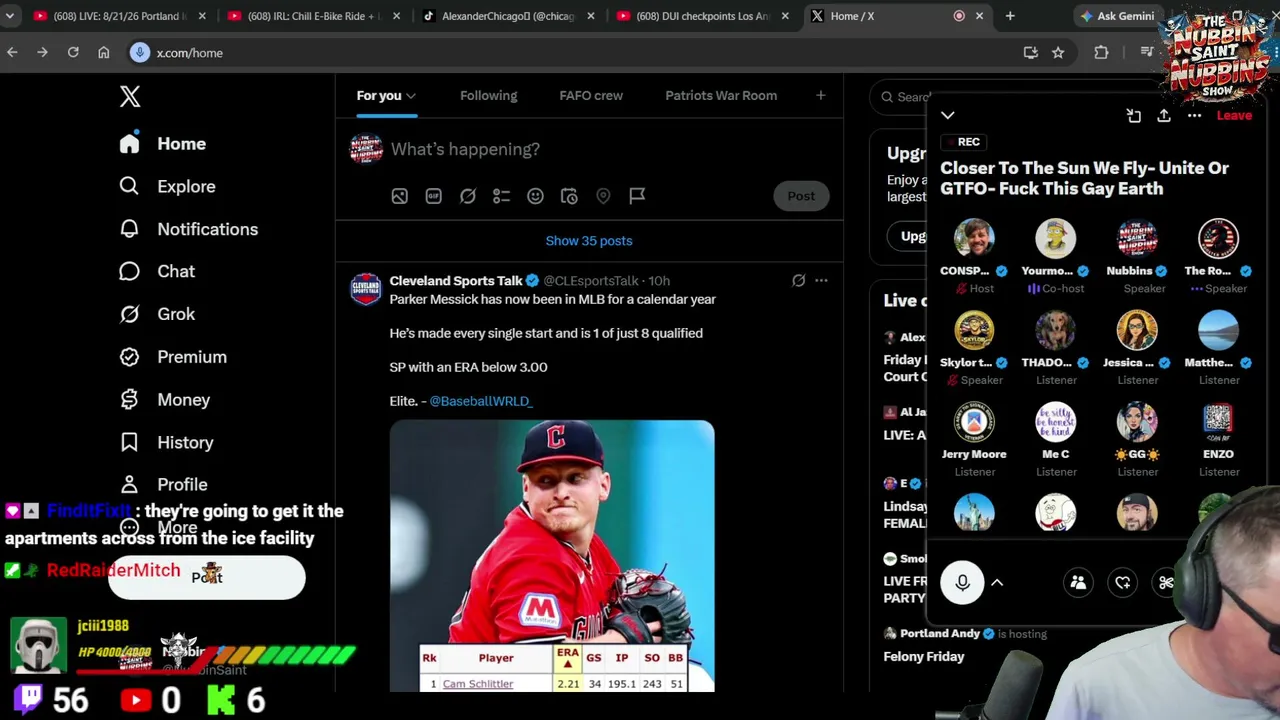Flag the post content
Viewport: 1280px width, 720px height.
coord(637,196)
